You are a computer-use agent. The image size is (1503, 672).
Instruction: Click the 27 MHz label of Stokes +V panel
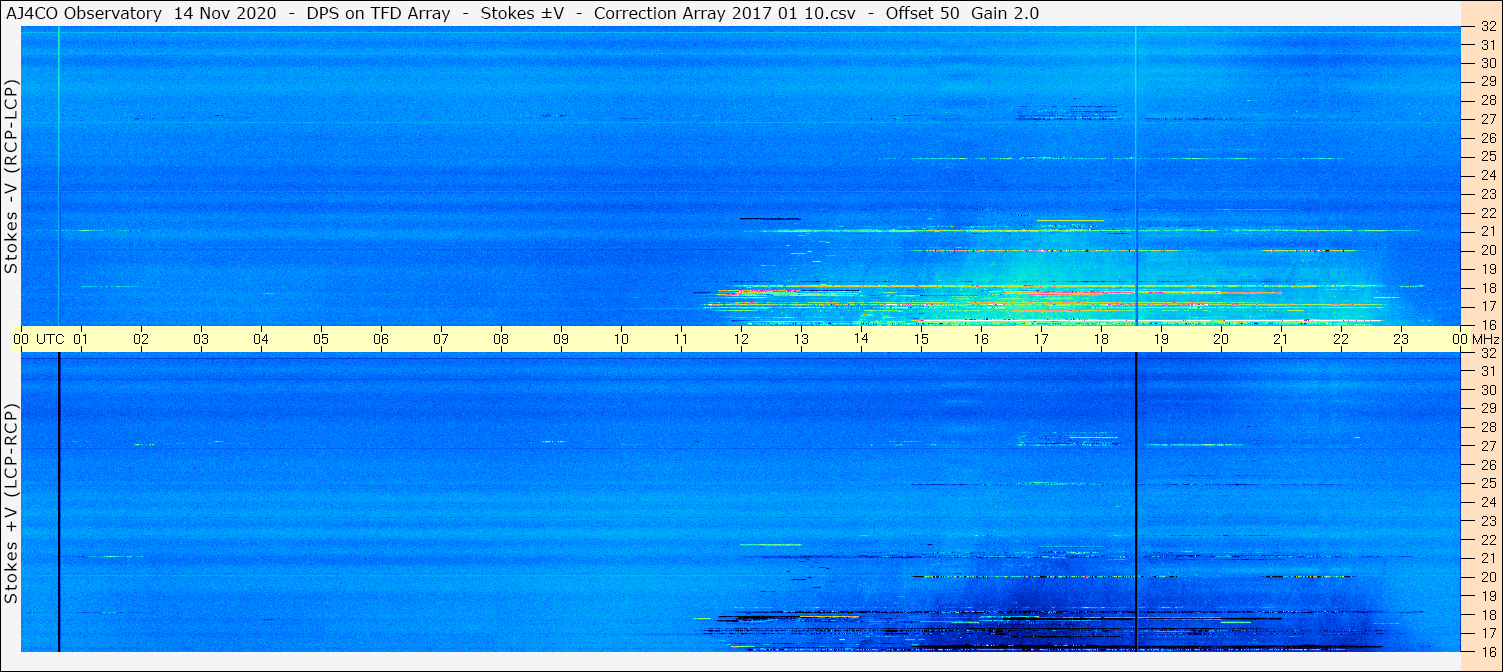(x=1487, y=446)
